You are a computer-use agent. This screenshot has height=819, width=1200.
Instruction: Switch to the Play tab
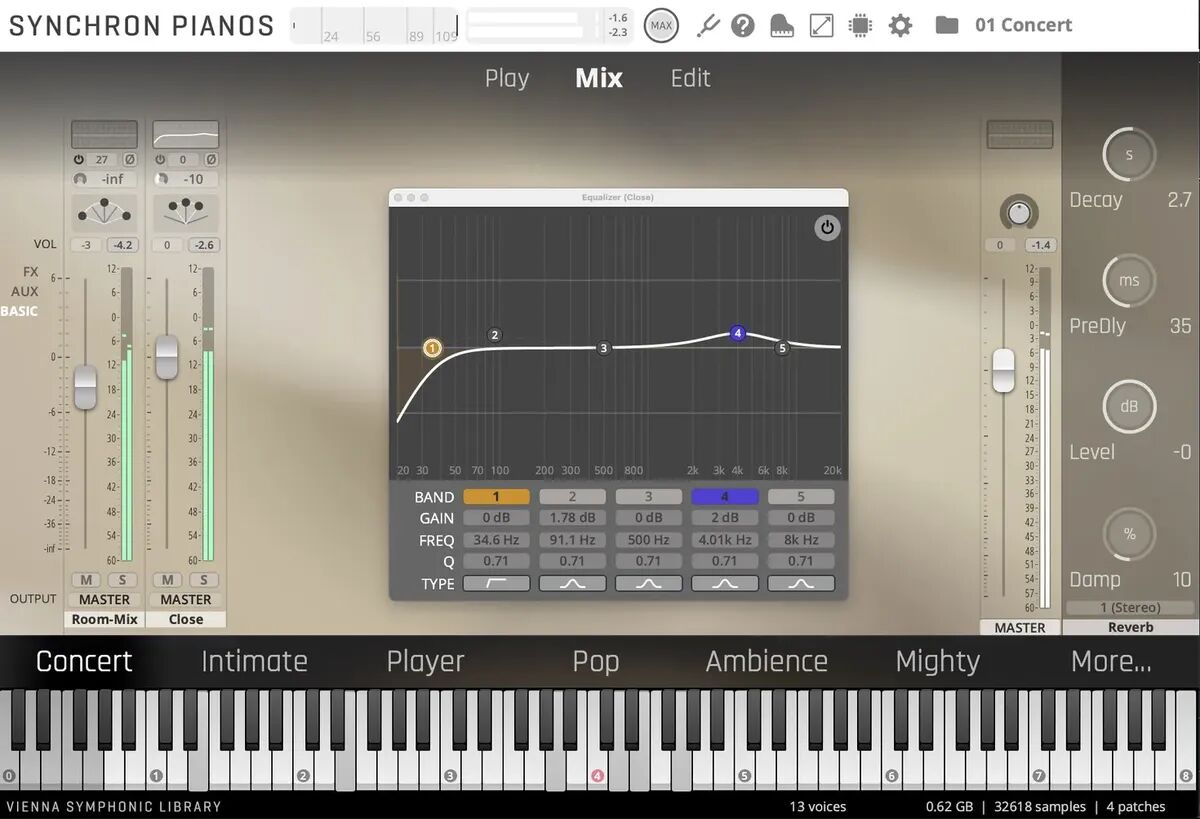click(x=507, y=78)
